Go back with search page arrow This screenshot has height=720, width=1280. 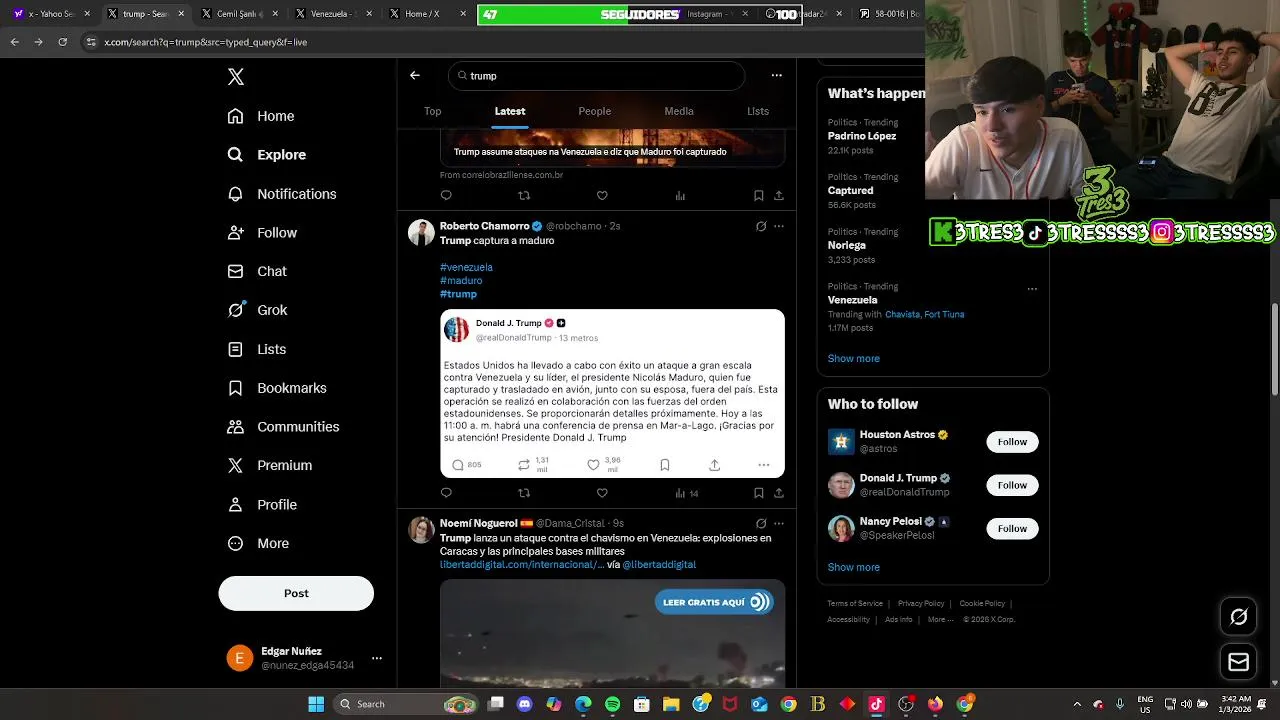click(x=415, y=75)
